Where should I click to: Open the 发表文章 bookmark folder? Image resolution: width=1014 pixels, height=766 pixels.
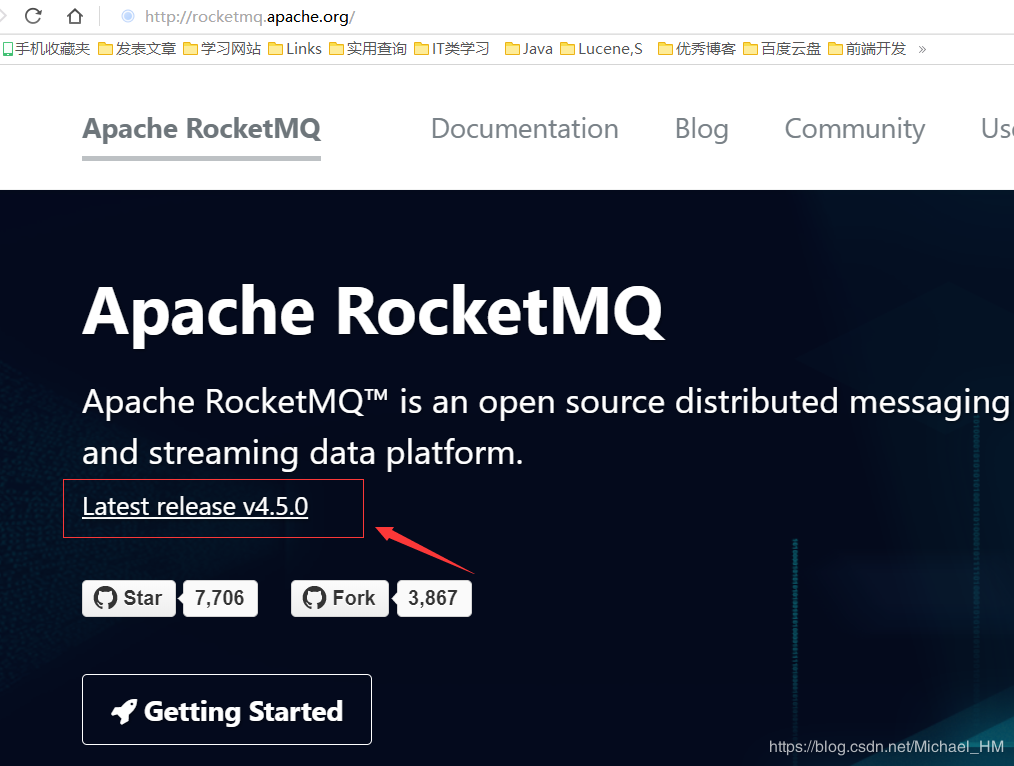tap(137, 49)
